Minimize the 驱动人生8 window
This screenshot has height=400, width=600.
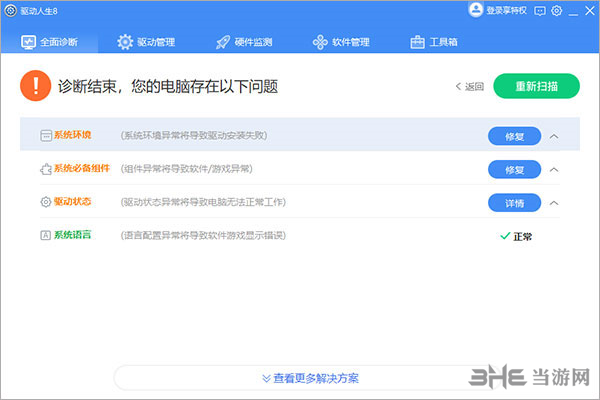pyautogui.click(x=573, y=14)
